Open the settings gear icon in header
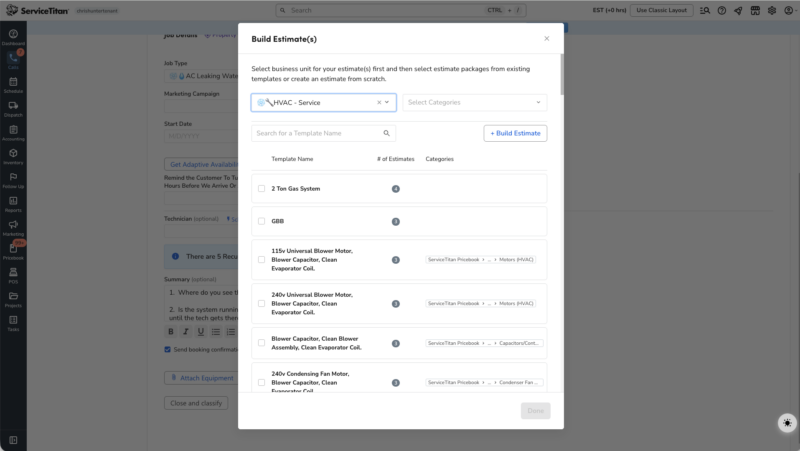The image size is (800, 451). [x=771, y=10]
